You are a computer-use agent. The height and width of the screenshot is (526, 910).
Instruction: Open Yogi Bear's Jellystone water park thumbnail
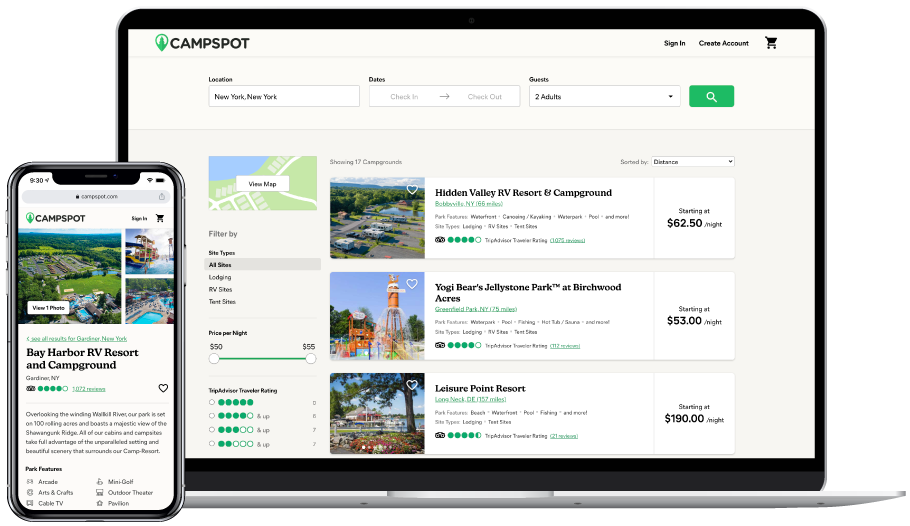coord(377,316)
